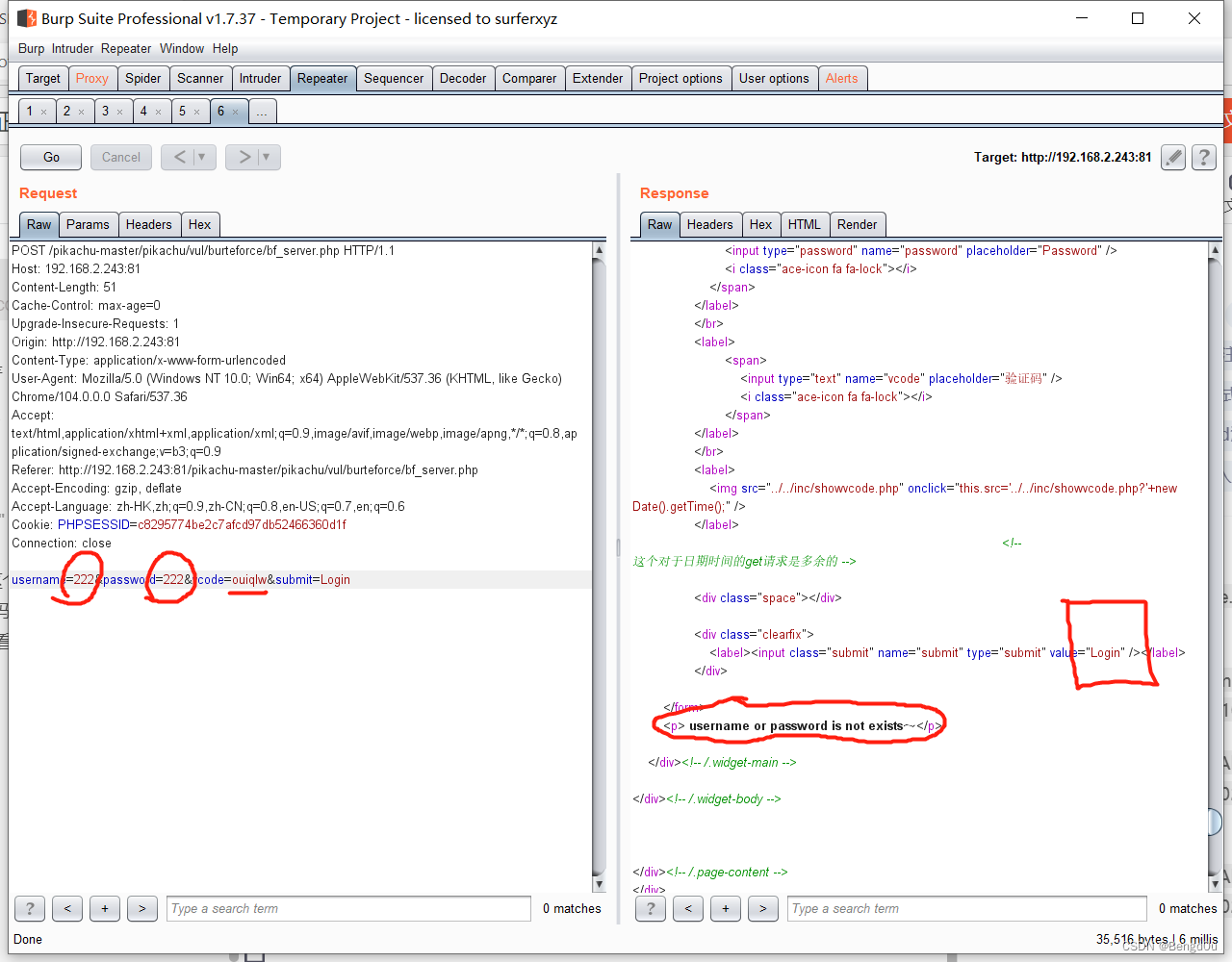Click the request pane scroll up arrow
Image resolution: width=1232 pixels, height=962 pixels.
(599, 250)
